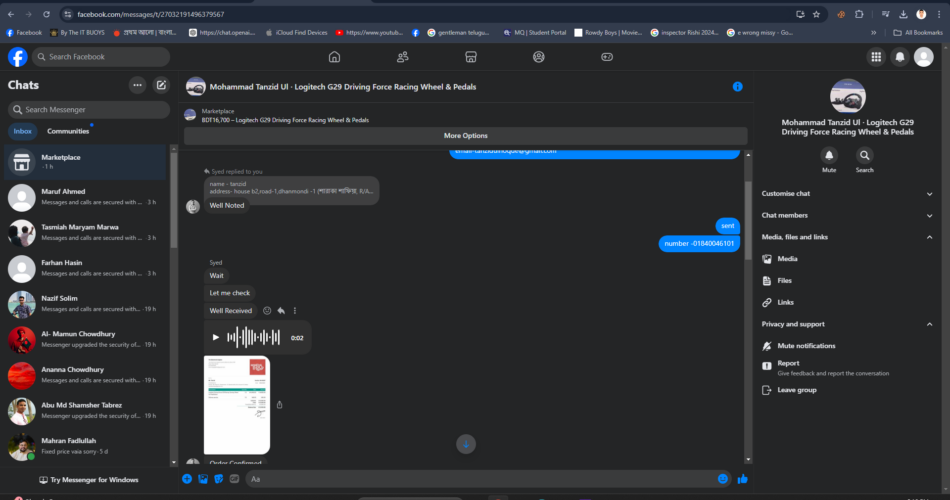This screenshot has height=500, width=950.
Task: Focus the message text box 'Aa'
Action: [x=482, y=479]
